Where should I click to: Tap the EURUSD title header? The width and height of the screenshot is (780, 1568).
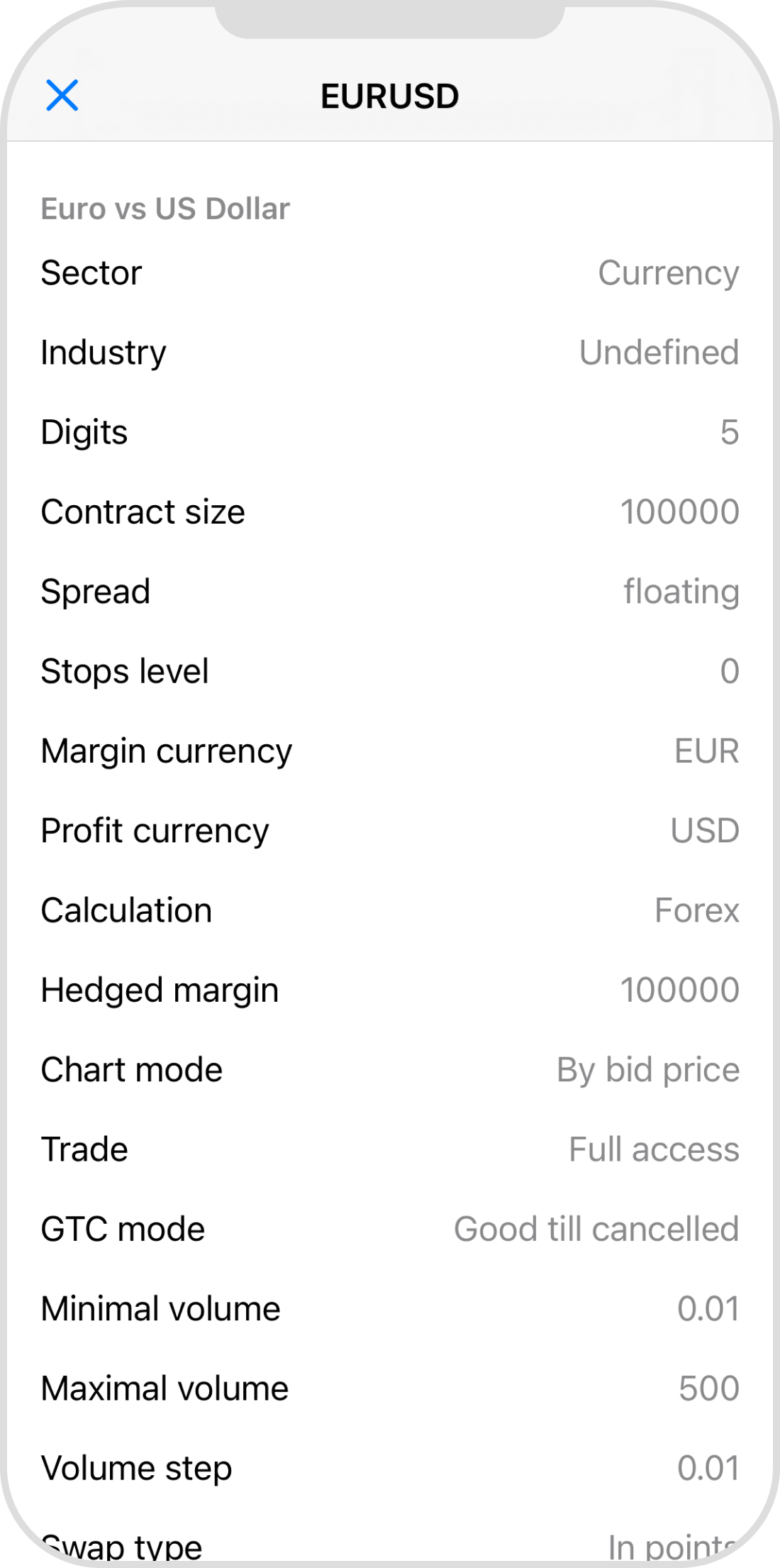click(x=389, y=96)
